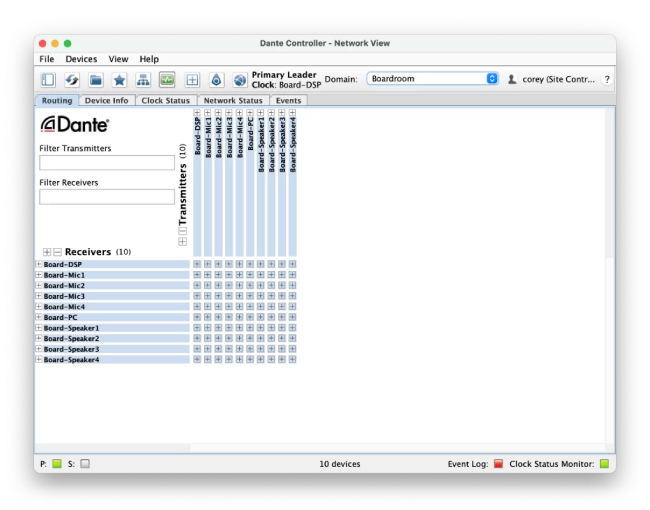Open the Choose Dante Interfaces network icon

click(x=143, y=79)
